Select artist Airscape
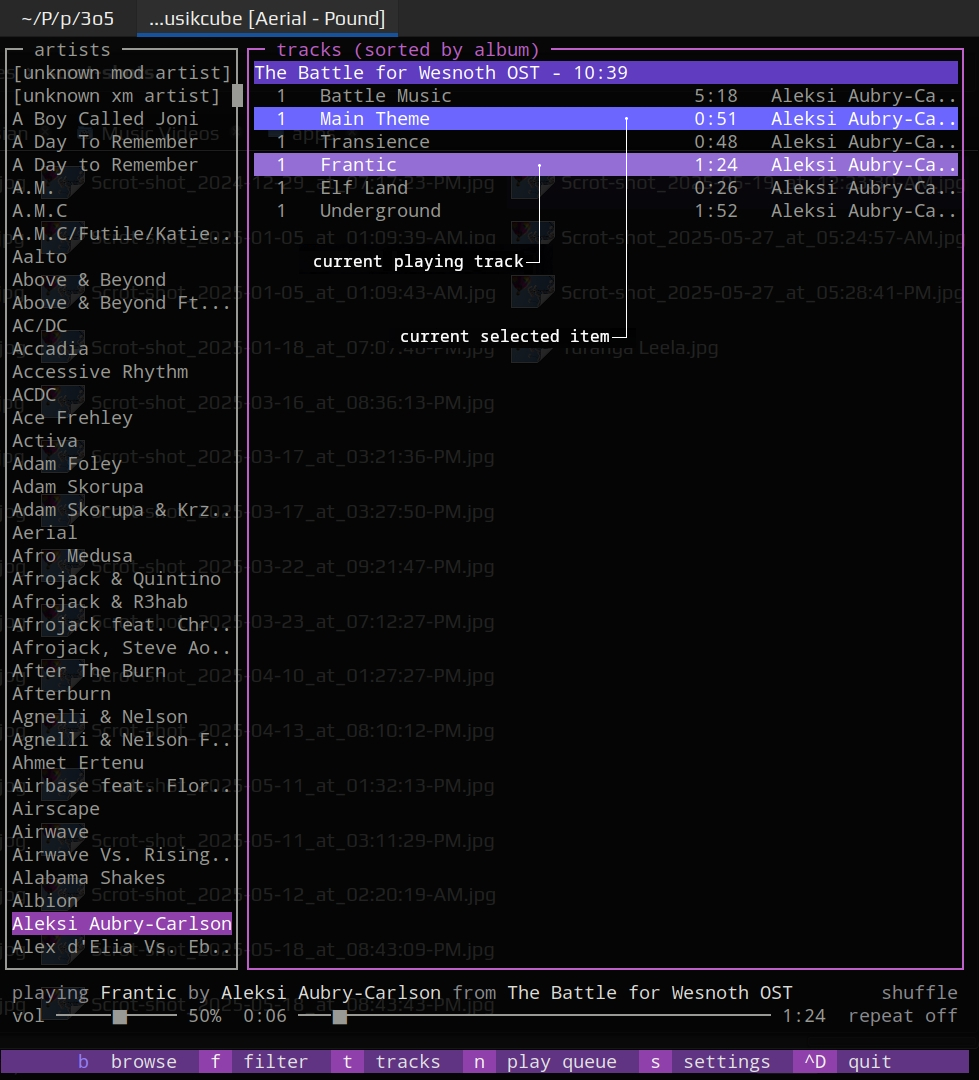The image size is (979, 1080). click(x=56, y=809)
